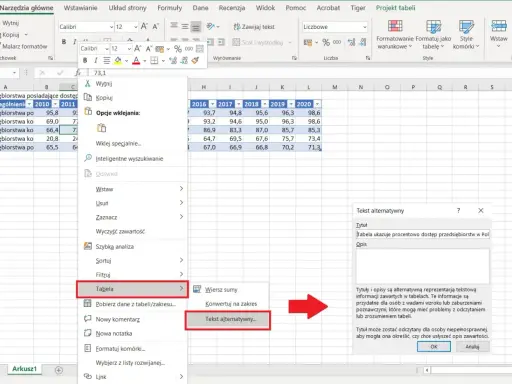Viewport: 512px width, 384px height.
Task: Click paste icon under Opcje wklejania
Action: pyautogui.click(x=101, y=128)
